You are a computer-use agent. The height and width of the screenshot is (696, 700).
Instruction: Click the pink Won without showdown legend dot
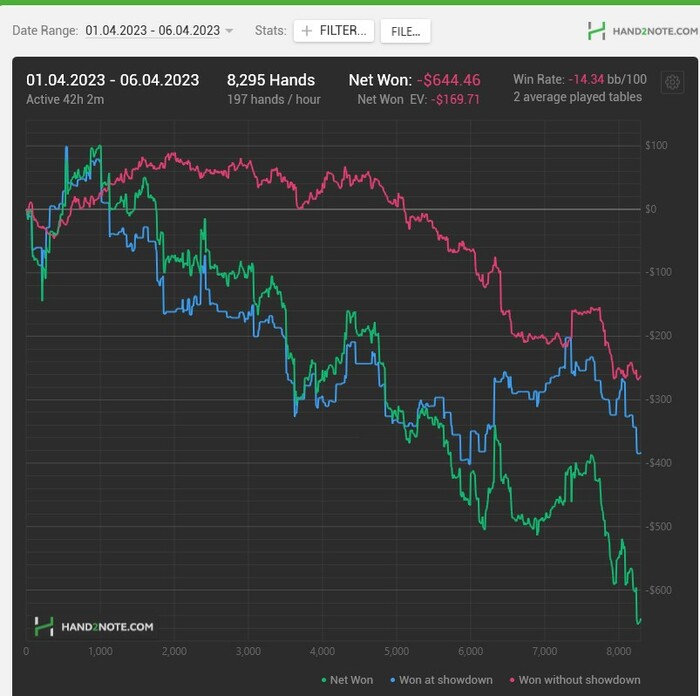pos(512,680)
